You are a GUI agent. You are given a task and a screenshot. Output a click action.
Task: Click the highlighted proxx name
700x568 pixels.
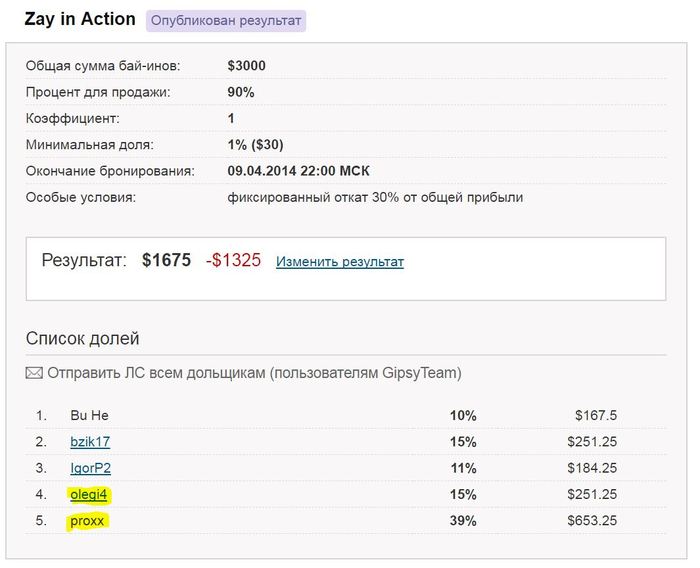[x=87, y=521]
